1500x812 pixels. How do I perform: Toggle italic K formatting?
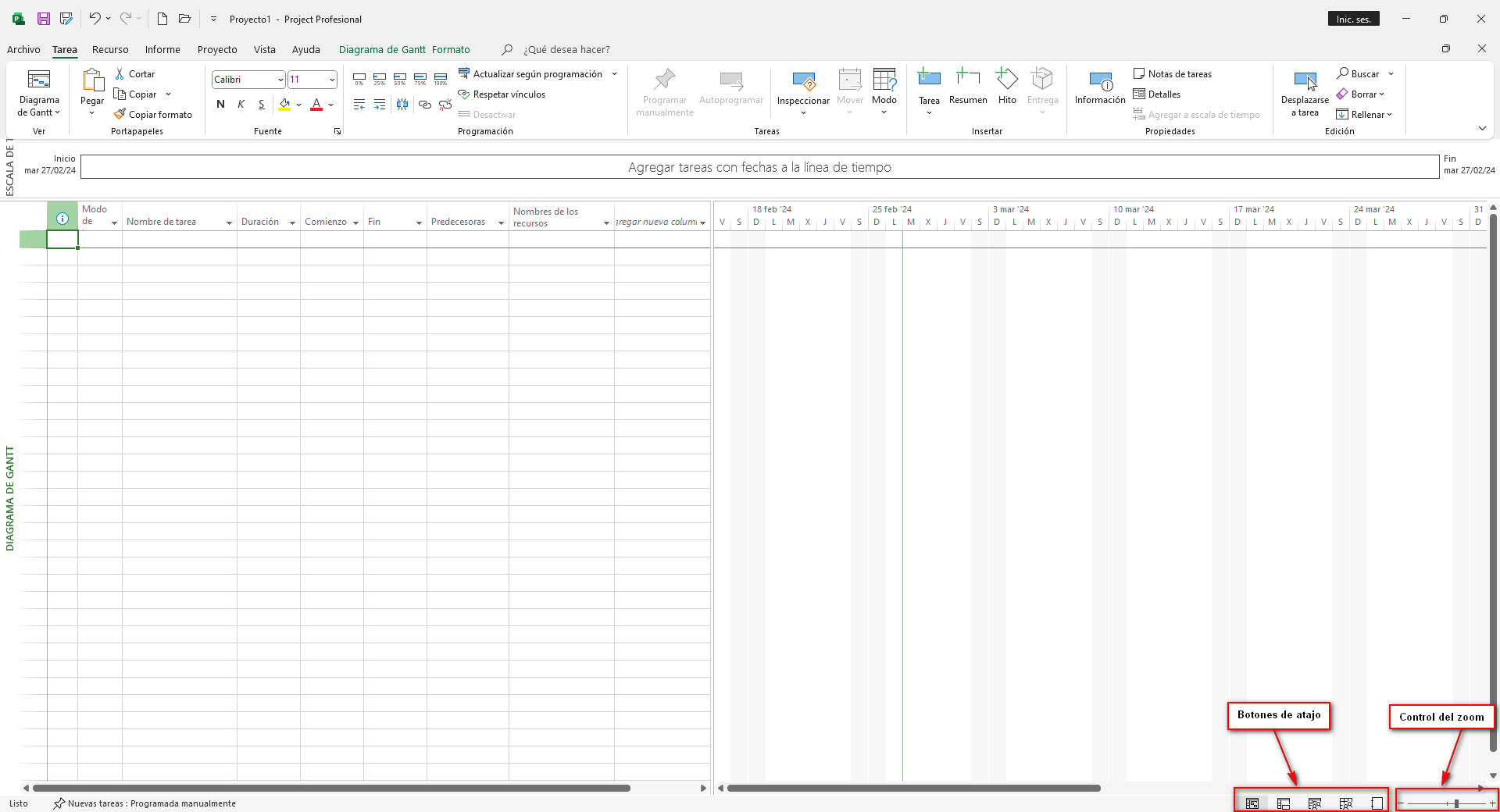click(241, 104)
